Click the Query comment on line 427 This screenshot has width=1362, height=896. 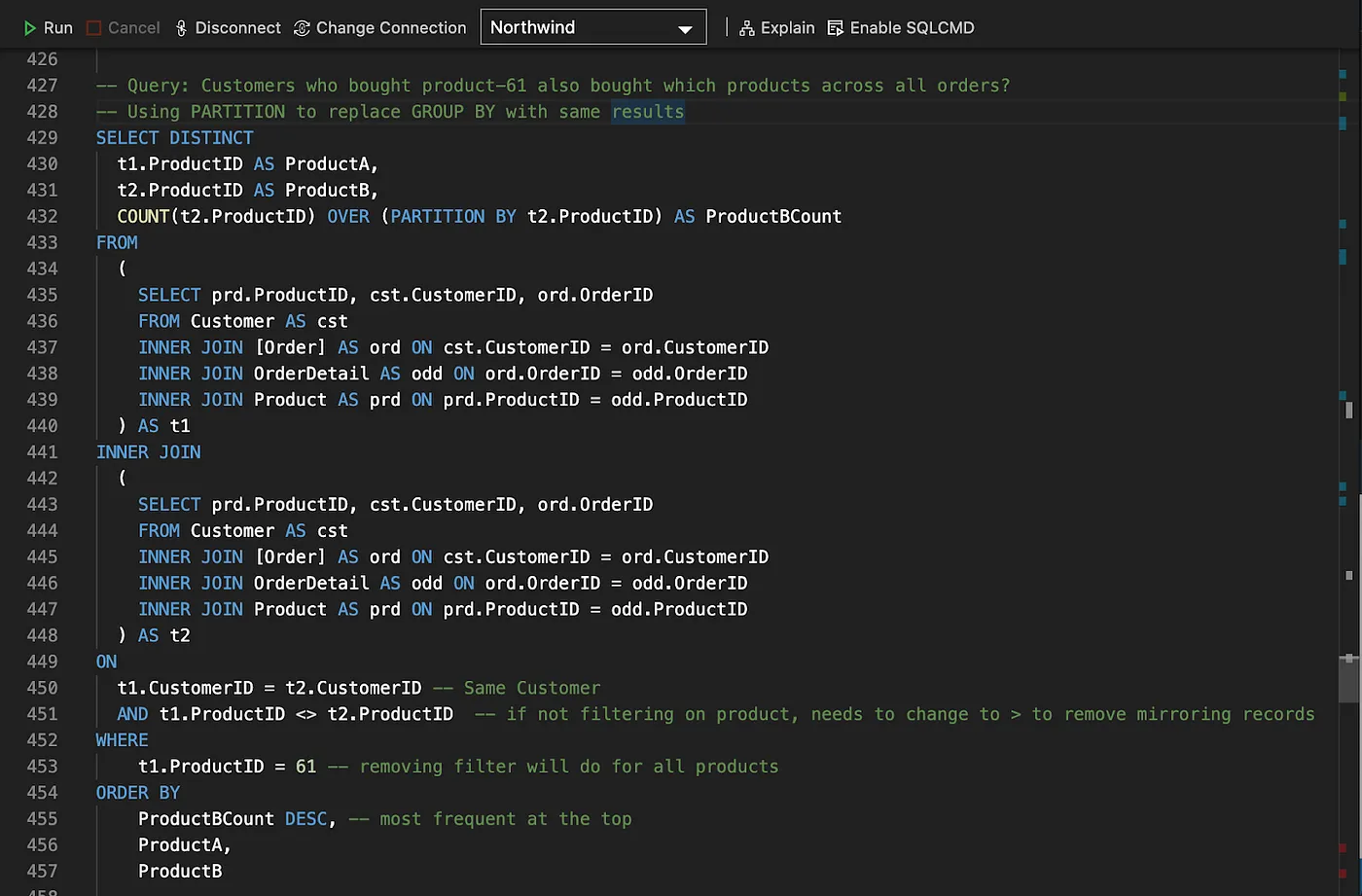pos(554,86)
